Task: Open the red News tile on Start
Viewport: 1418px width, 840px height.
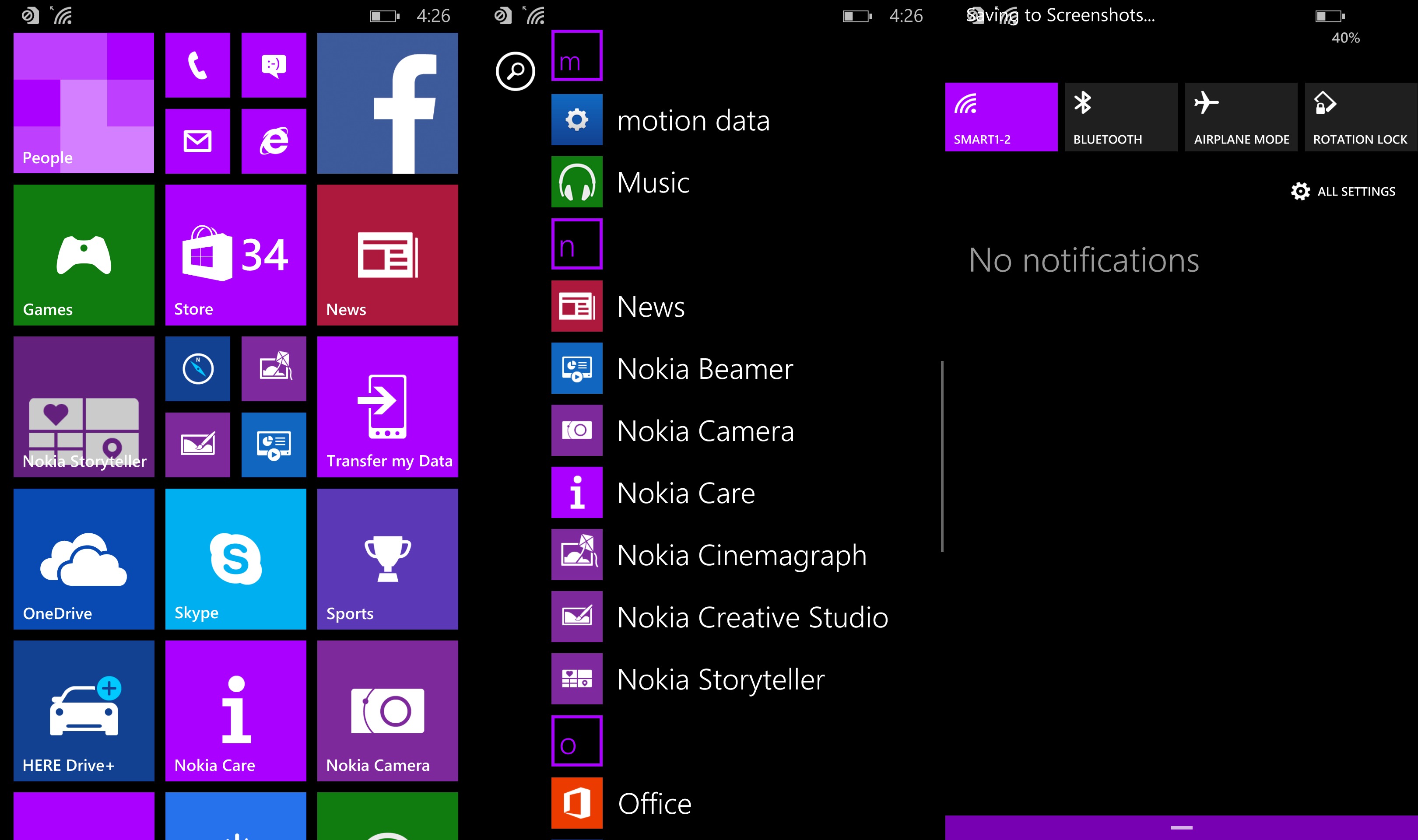Action: (388, 255)
